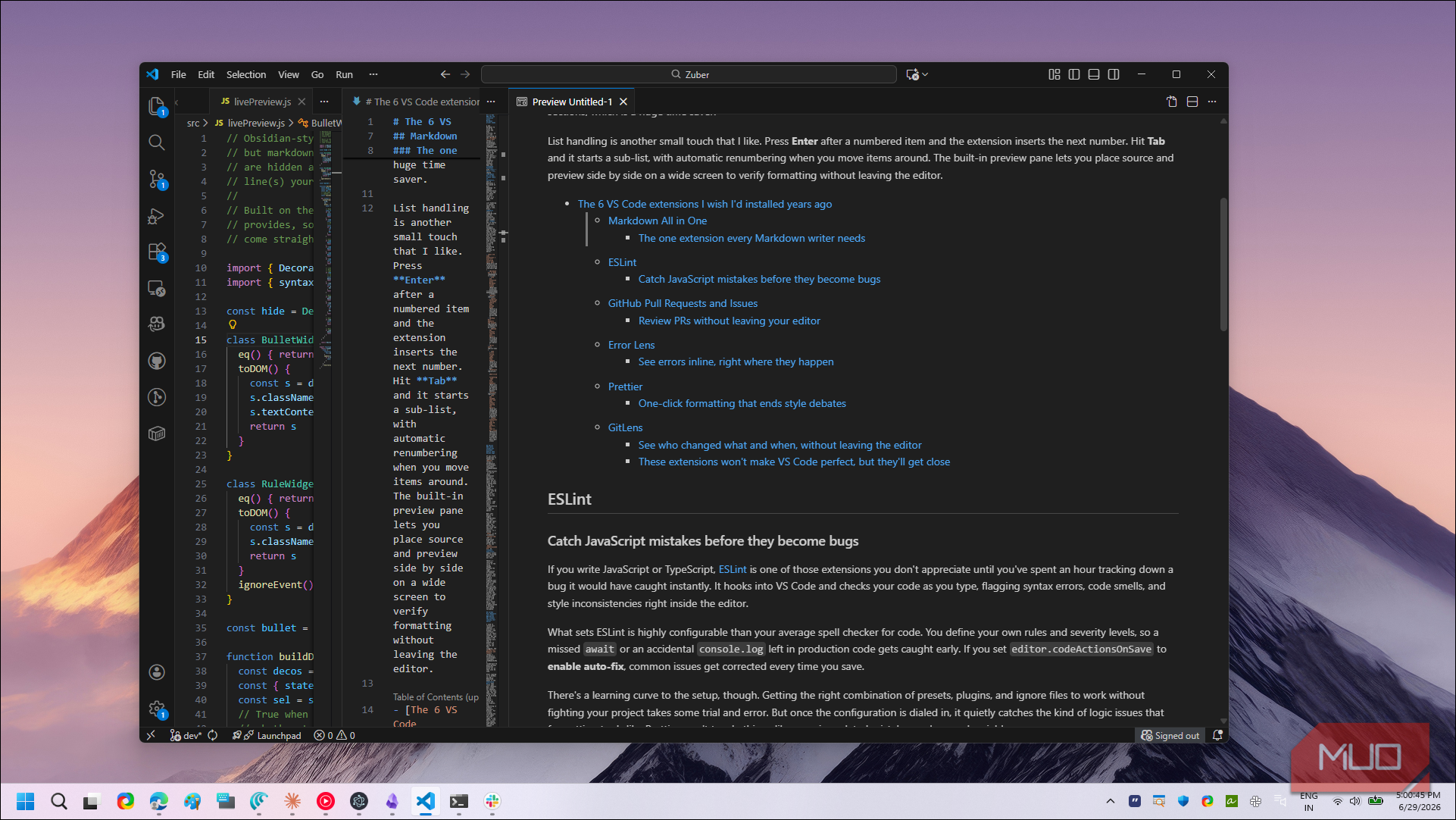
Task: Synchronize changes from the status bar
Action: point(213,735)
